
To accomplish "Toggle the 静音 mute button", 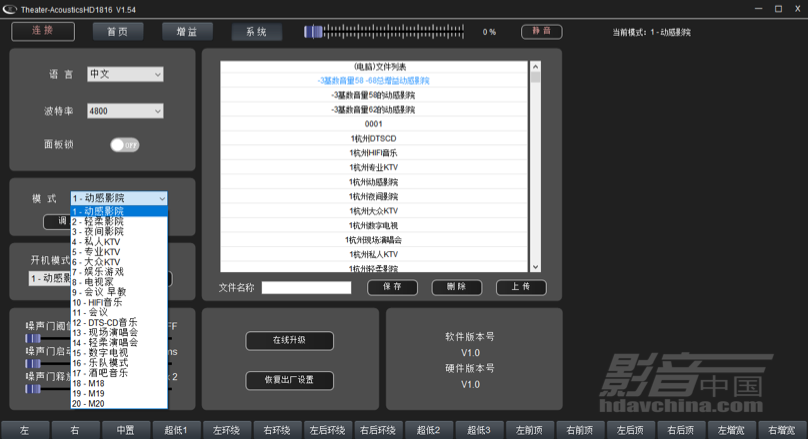I will [x=540, y=31].
